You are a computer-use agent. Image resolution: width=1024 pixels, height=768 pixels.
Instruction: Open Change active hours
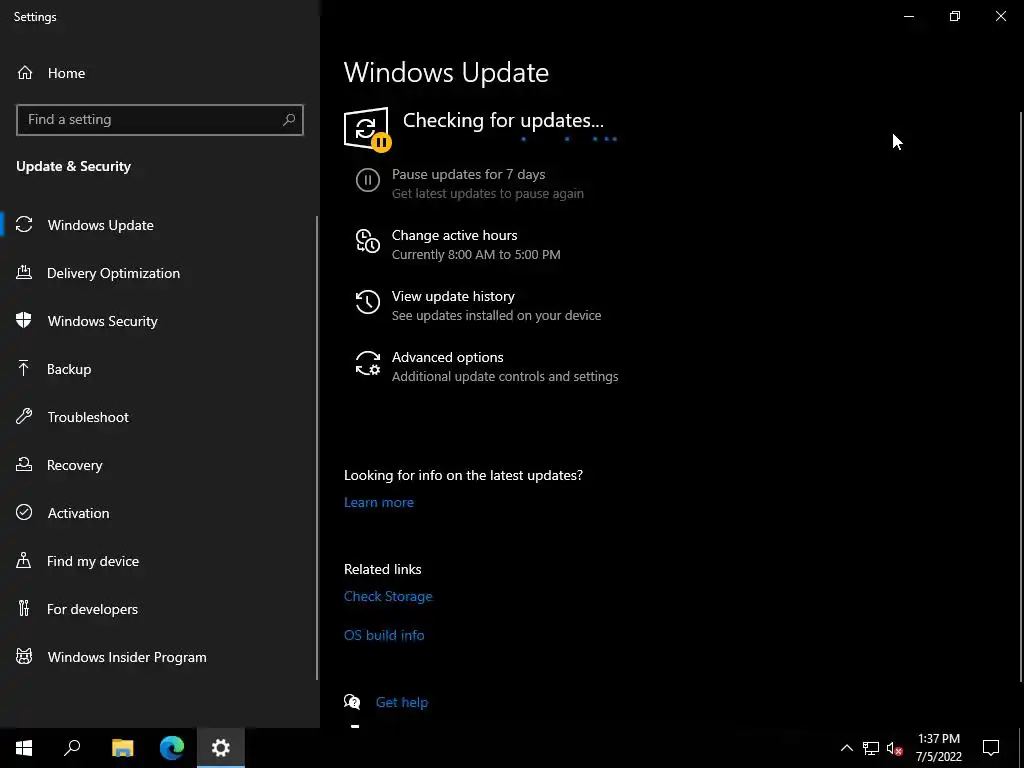click(x=455, y=235)
